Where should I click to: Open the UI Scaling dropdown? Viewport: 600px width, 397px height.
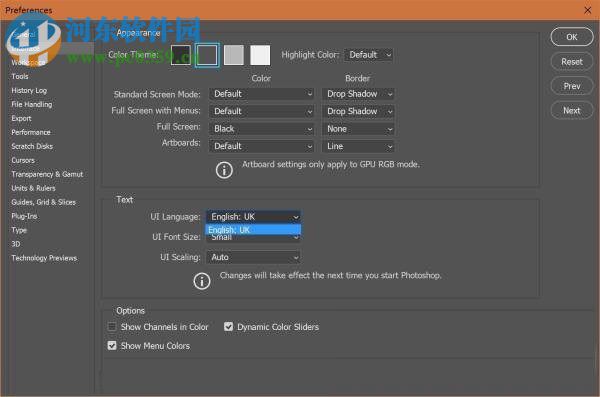253,257
